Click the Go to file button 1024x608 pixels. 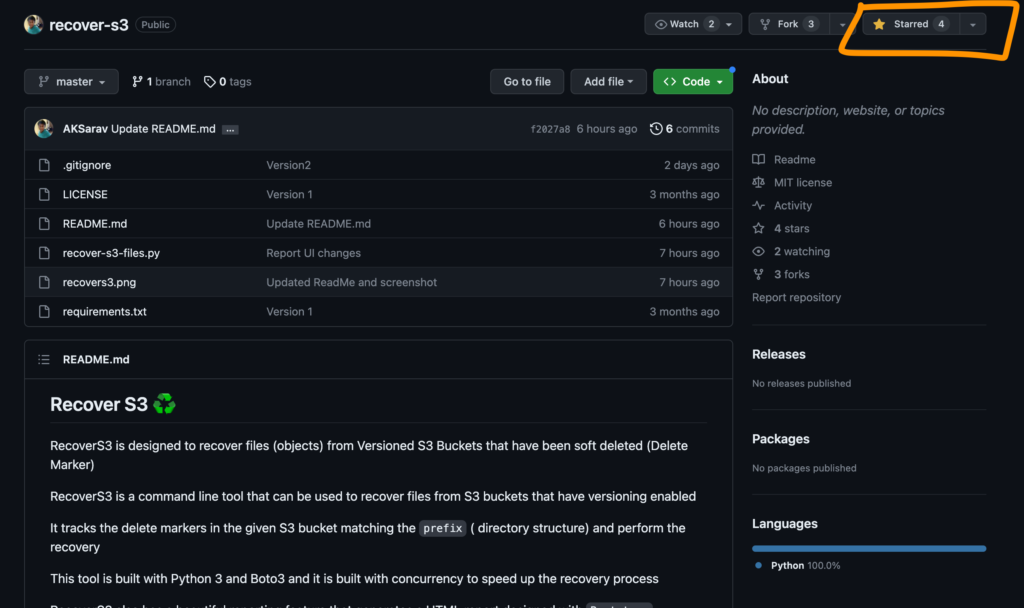pyautogui.click(x=526, y=81)
